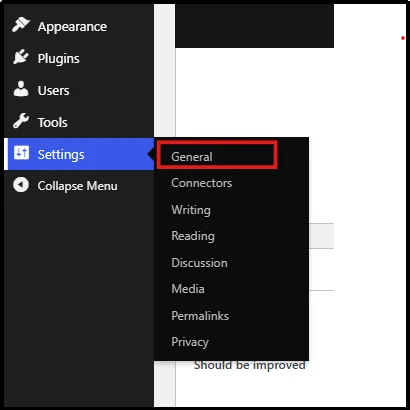The height and width of the screenshot is (410, 410).
Task: Click the Plugins plug icon
Action: pos(21,57)
